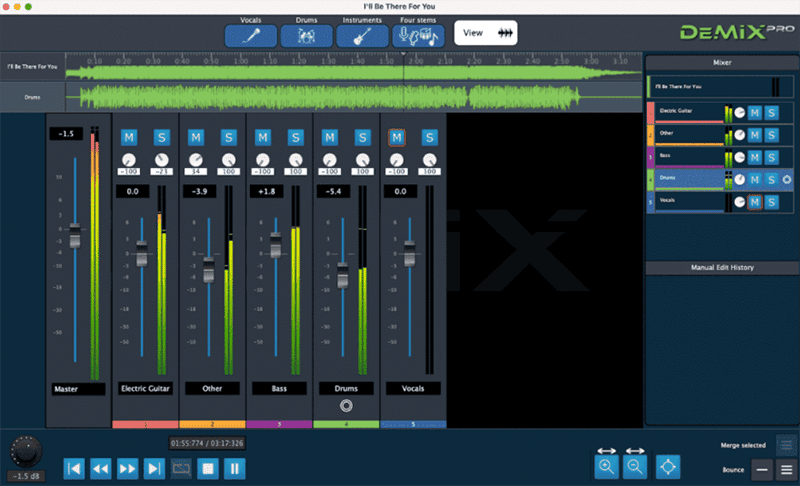The image size is (800, 486).
Task: Click the Drums channel fader handle
Action: coord(343,275)
